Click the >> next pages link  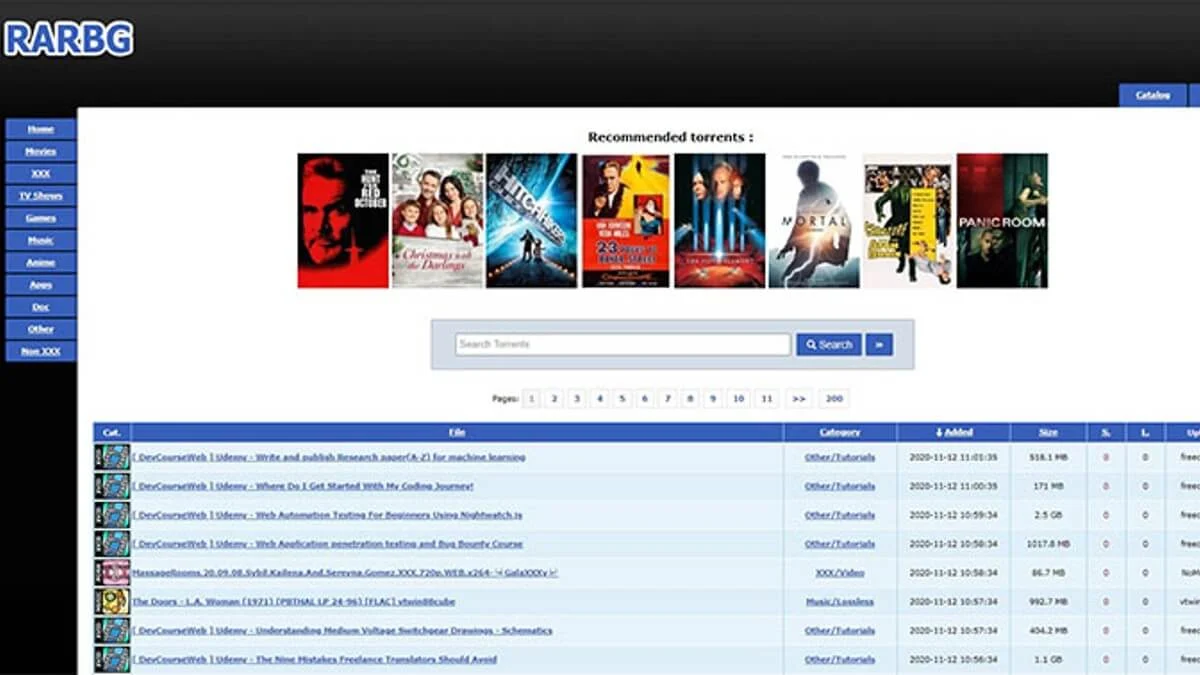[798, 398]
